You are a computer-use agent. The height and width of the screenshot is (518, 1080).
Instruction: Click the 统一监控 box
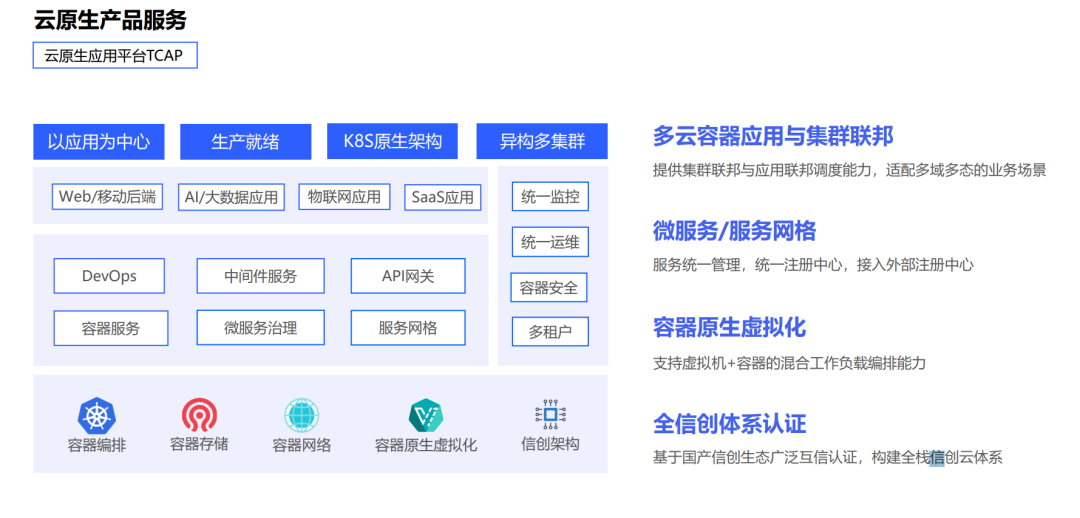click(550, 197)
